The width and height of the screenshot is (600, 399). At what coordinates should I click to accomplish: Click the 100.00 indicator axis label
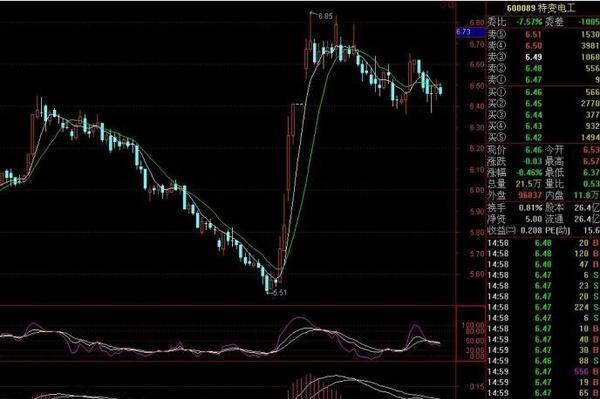[x=473, y=325]
